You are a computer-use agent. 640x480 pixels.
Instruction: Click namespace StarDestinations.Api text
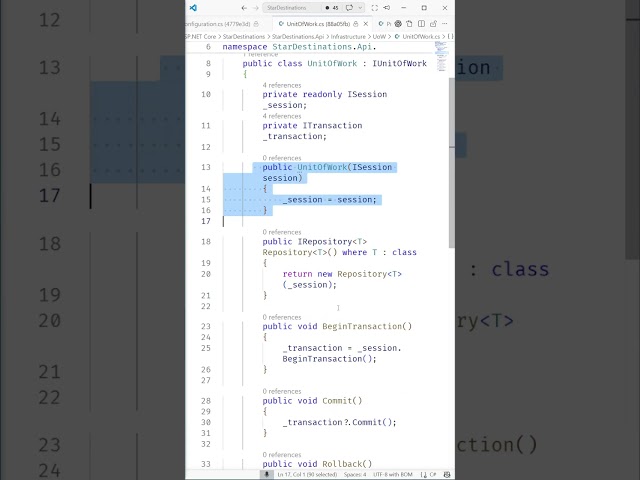[299, 47]
